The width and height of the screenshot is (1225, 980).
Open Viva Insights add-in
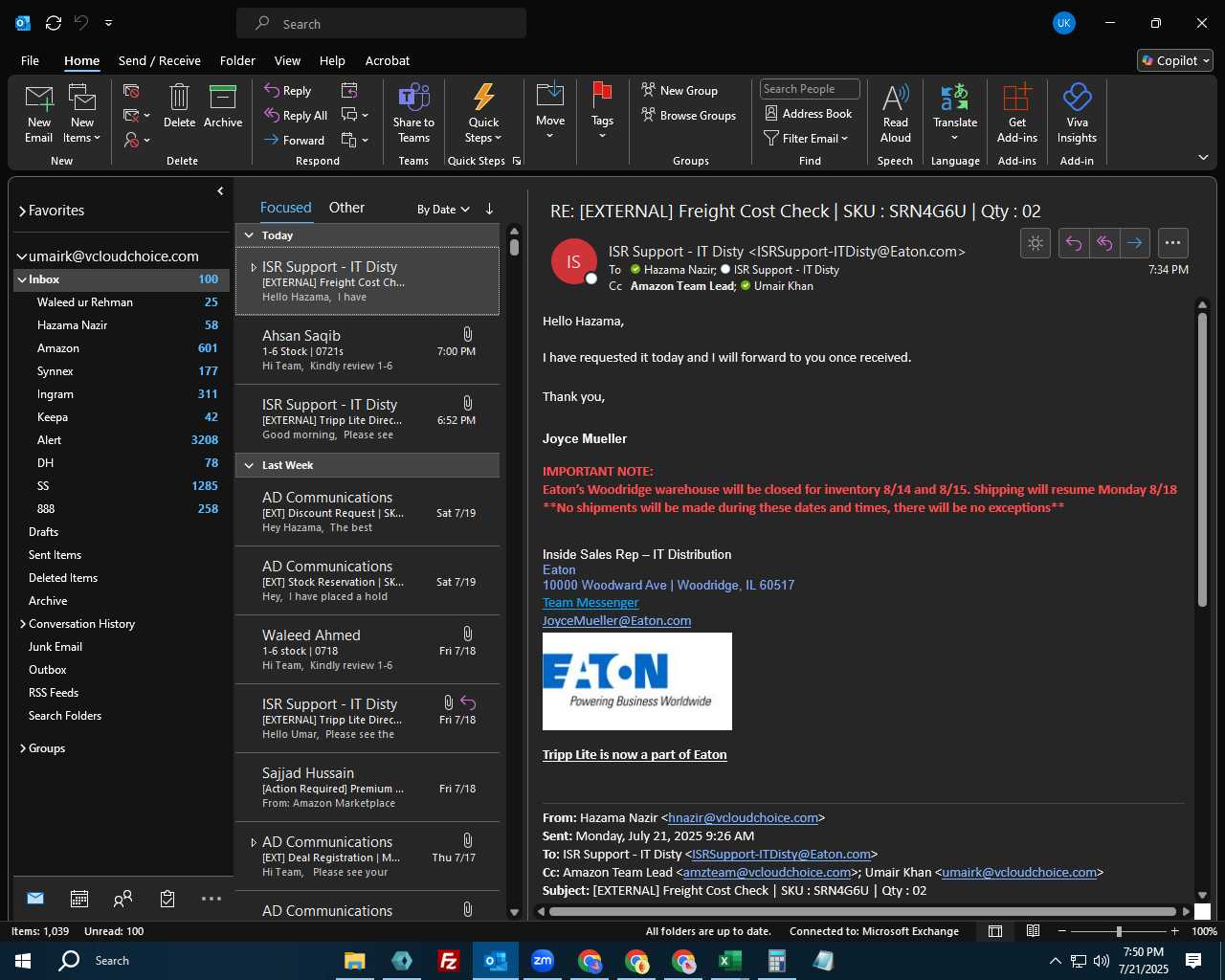click(x=1077, y=113)
